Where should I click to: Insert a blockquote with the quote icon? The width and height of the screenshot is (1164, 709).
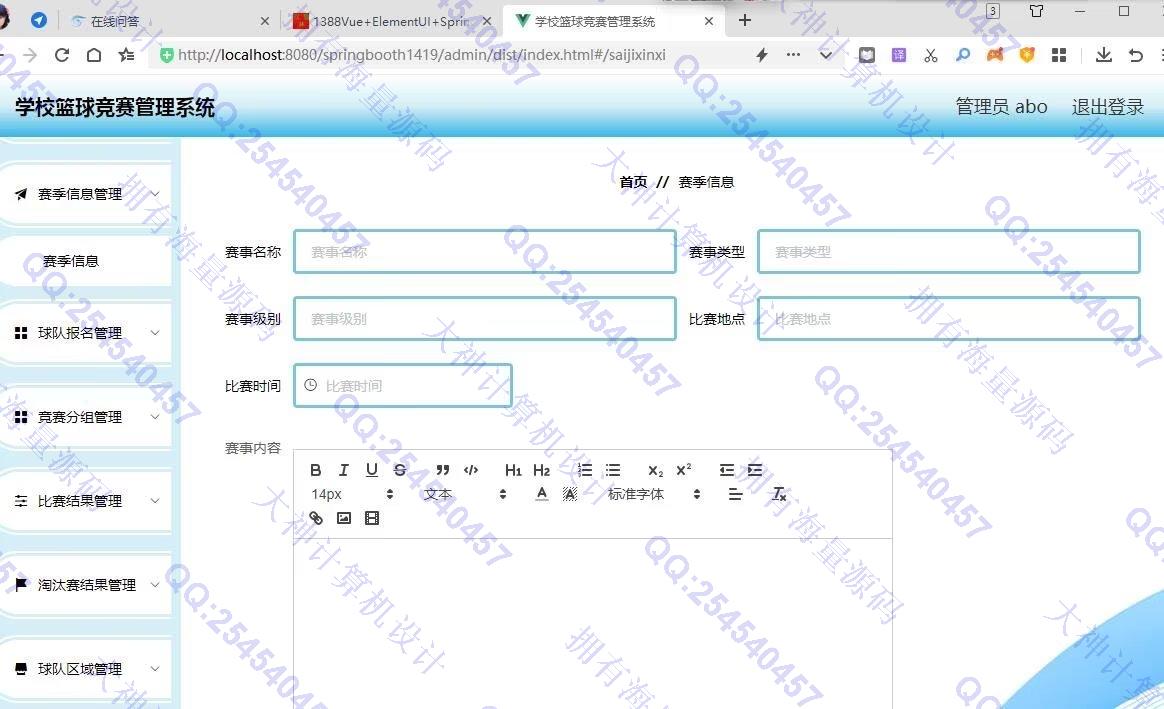pos(443,470)
